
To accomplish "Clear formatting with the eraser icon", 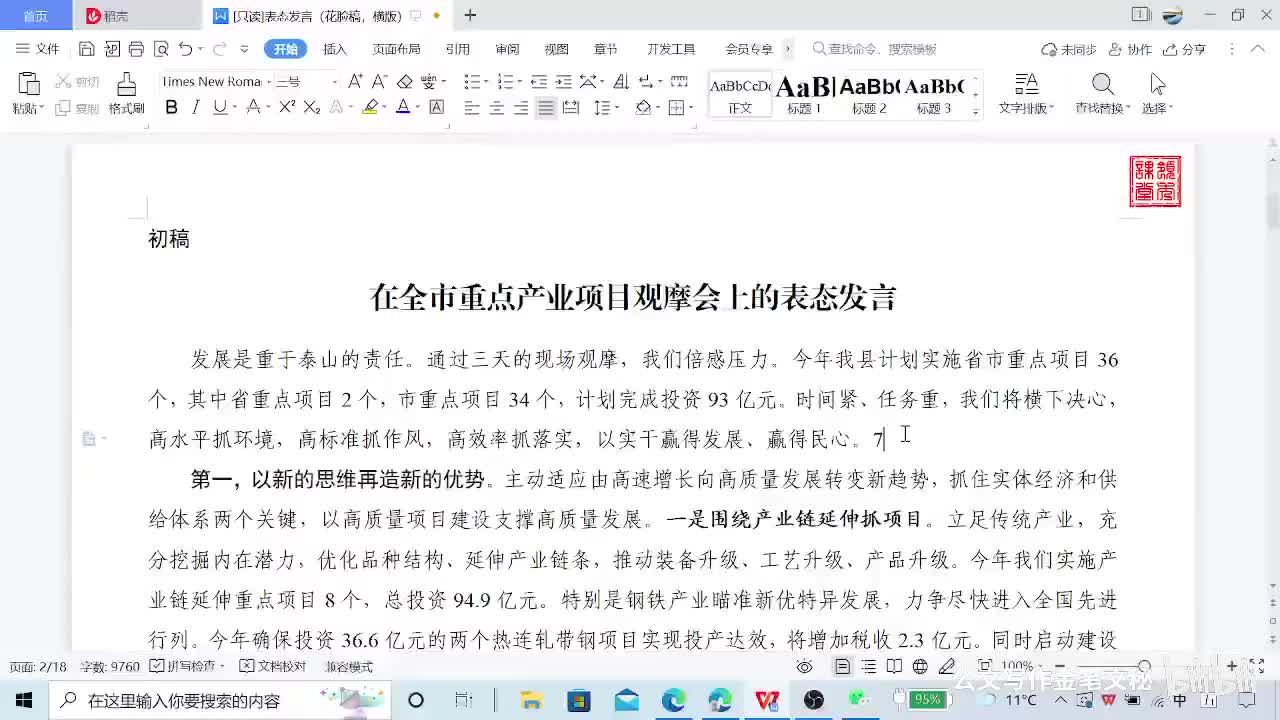I will click(404, 82).
